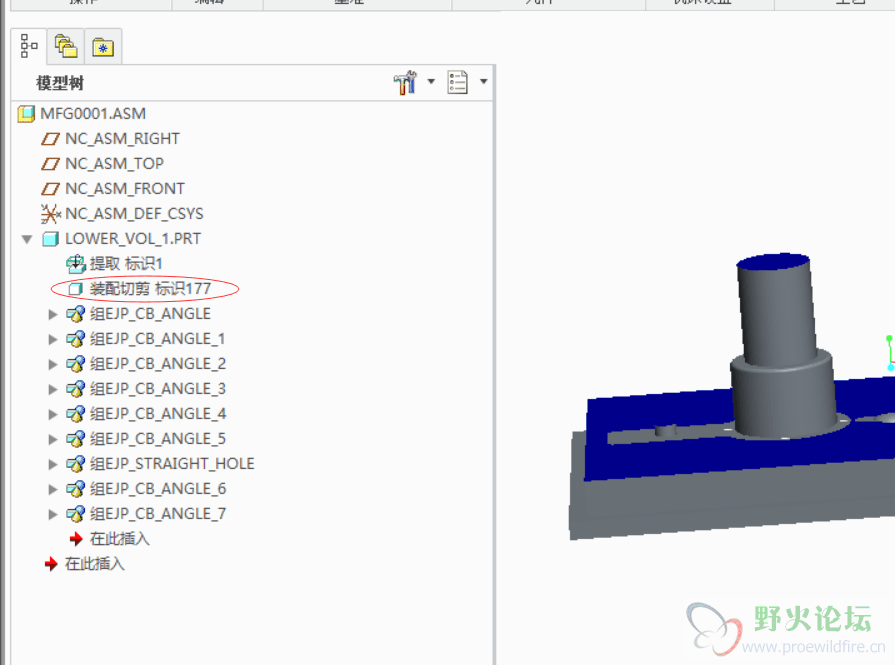This screenshot has height=665, width=895.
Task: Expand the 组EJP_CB_ANGLE_1 group
Action: (x=53, y=339)
